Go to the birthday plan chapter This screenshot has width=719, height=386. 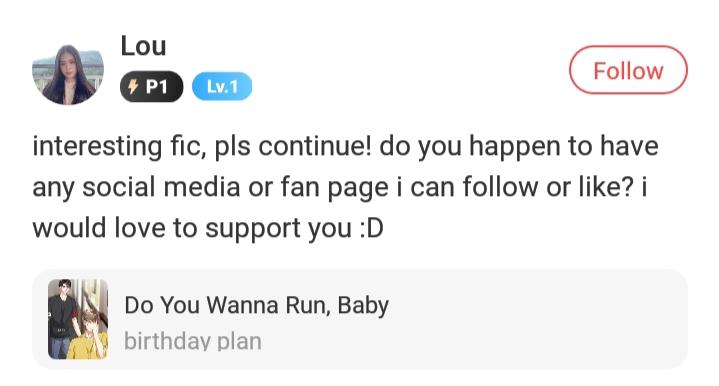[x=193, y=341]
